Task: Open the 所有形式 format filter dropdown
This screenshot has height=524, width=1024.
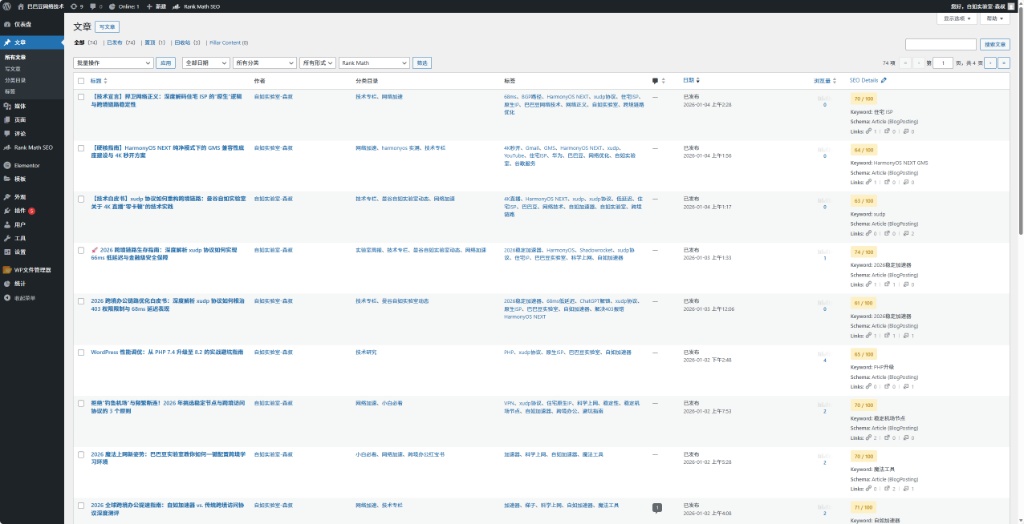Action: (317, 63)
